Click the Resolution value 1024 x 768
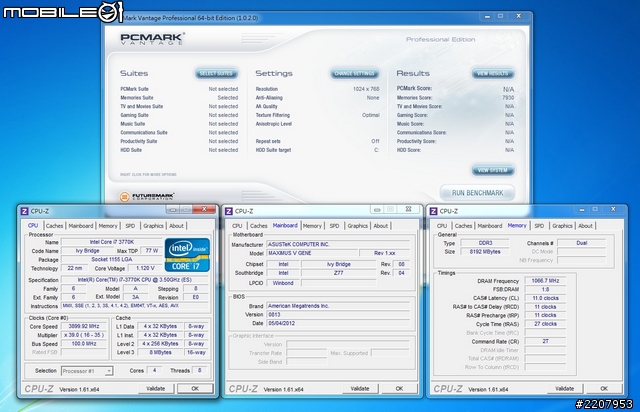 click(x=366, y=89)
